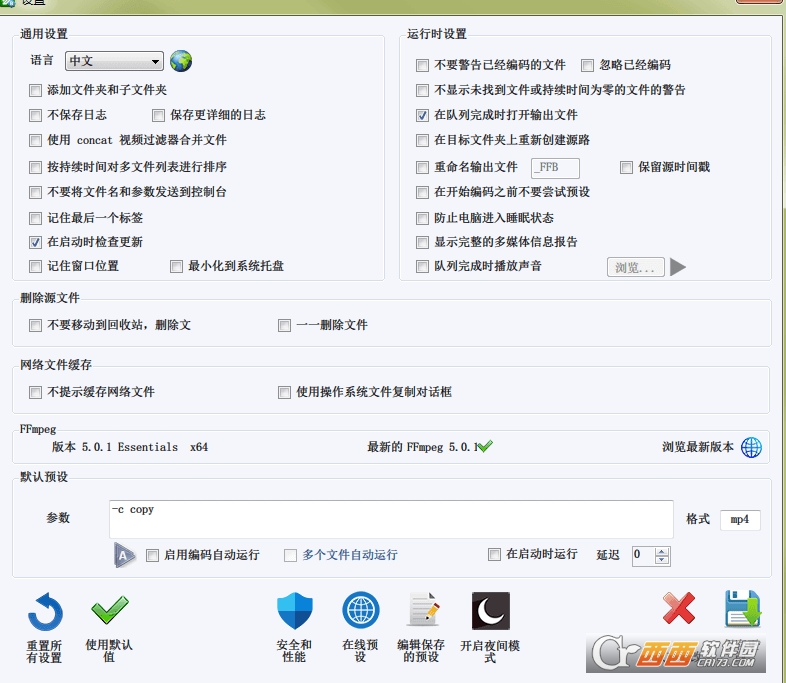Enable 记住窗口位置 checkbox

point(35,267)
